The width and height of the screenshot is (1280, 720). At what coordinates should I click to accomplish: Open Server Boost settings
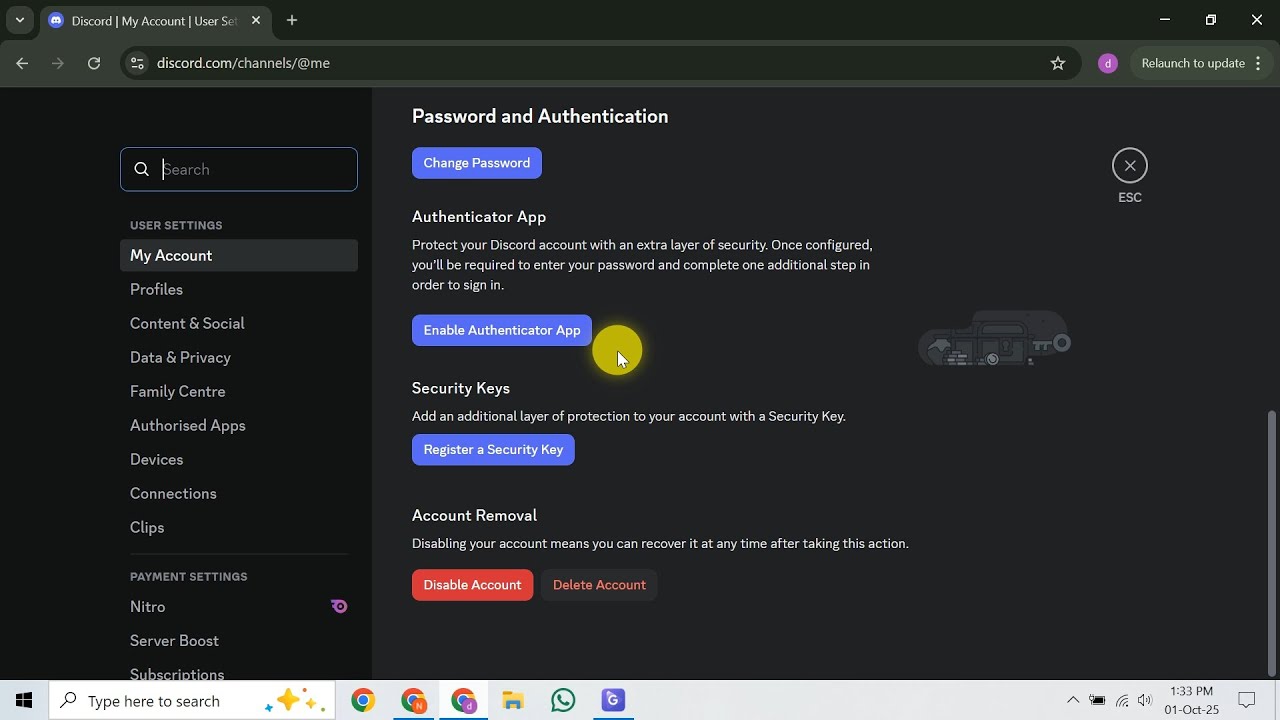pos(239,640)
